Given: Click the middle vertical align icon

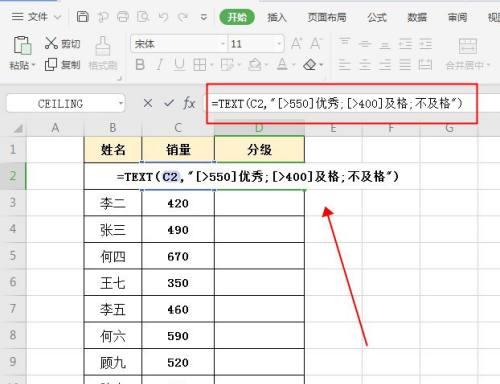Looking at the screenshot, I should click(365, 44).
